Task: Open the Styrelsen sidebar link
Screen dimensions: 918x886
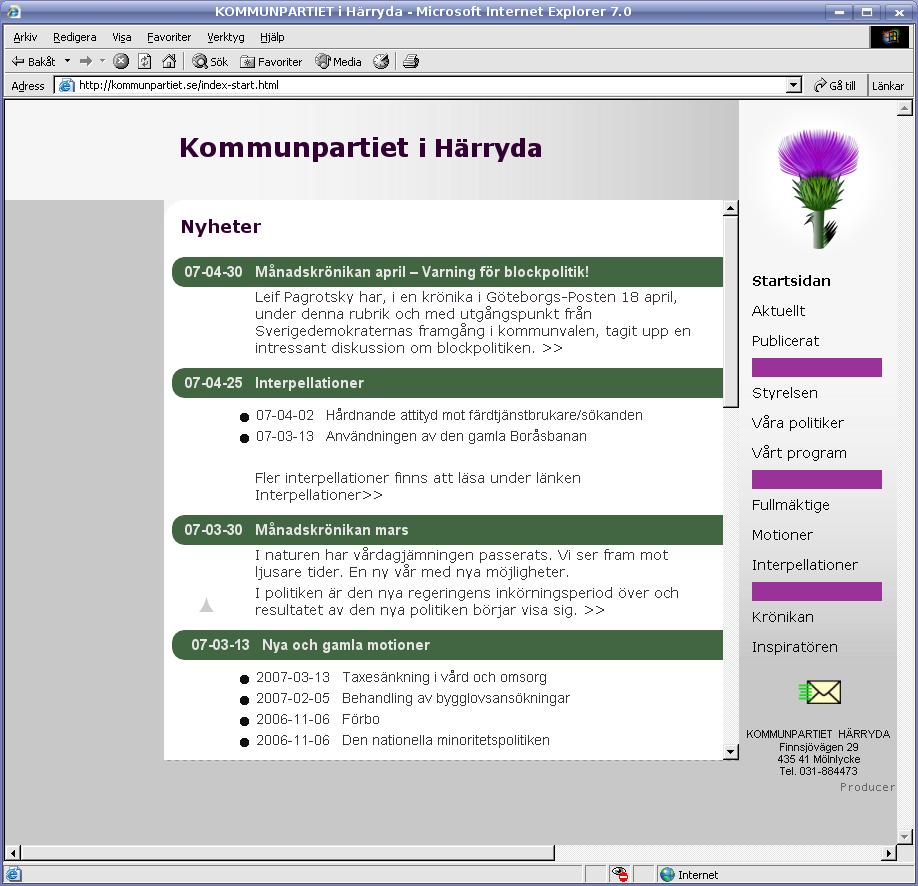Action: pyautogui.click(x=785, y=393)
